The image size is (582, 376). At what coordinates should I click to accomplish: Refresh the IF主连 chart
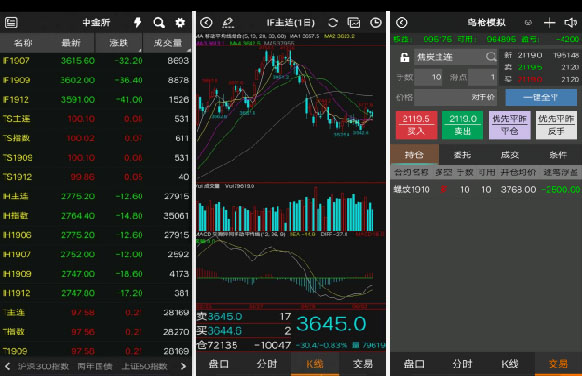tap(333, 23)
